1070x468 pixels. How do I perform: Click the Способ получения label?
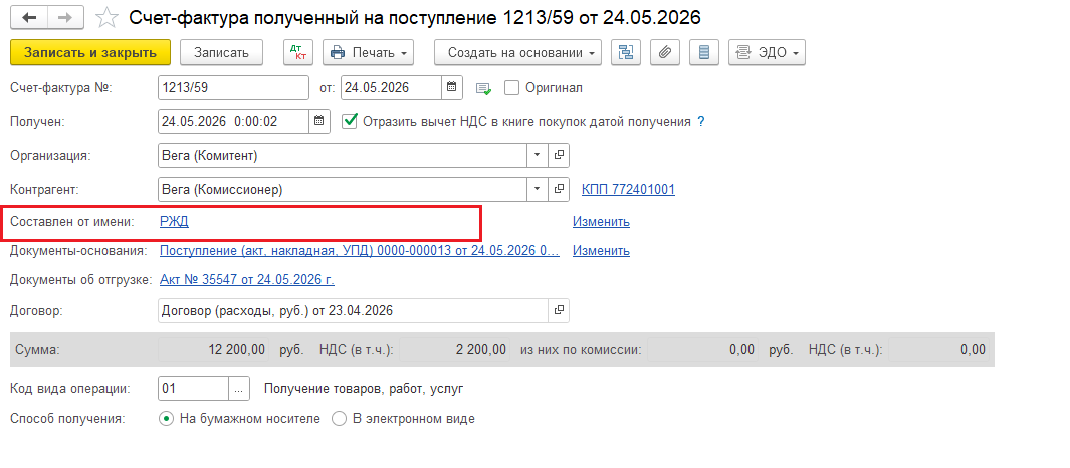[68, 419]
